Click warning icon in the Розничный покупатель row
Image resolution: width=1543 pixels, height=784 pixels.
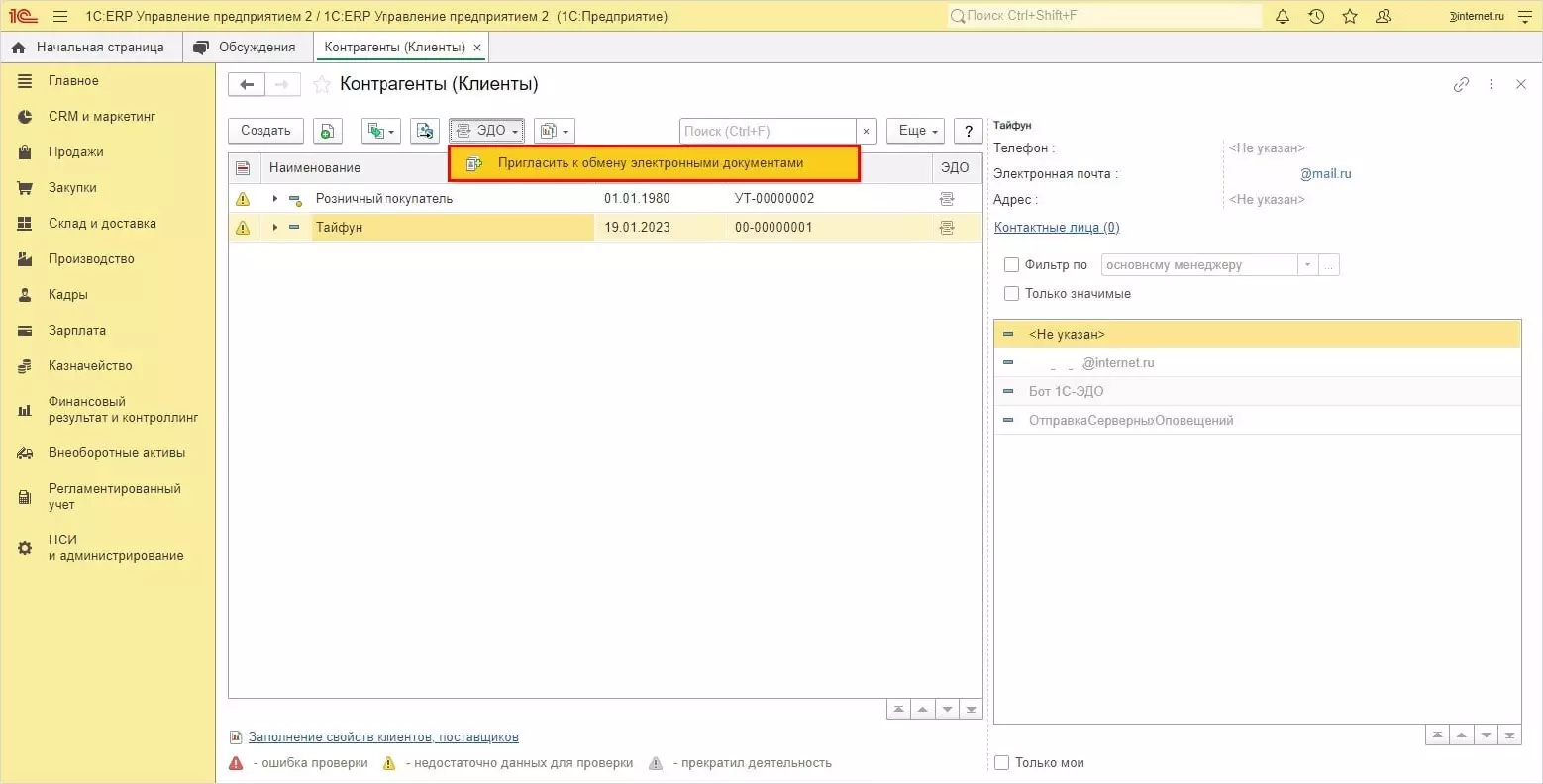click(243, 199)
